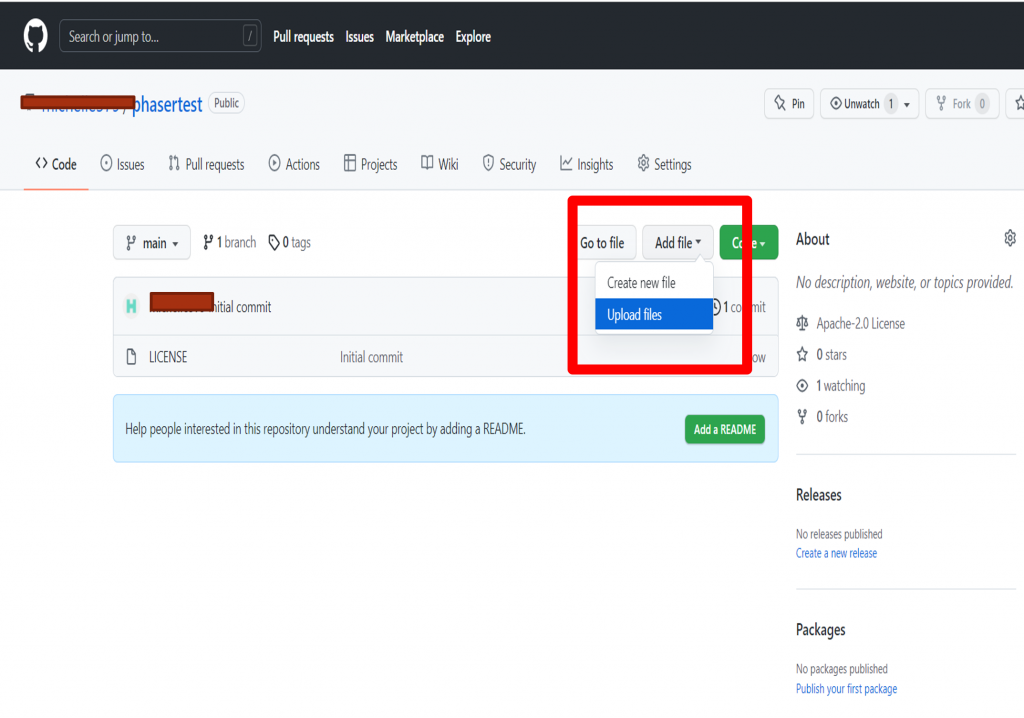Open the Actions tab

tap(294, 164)
